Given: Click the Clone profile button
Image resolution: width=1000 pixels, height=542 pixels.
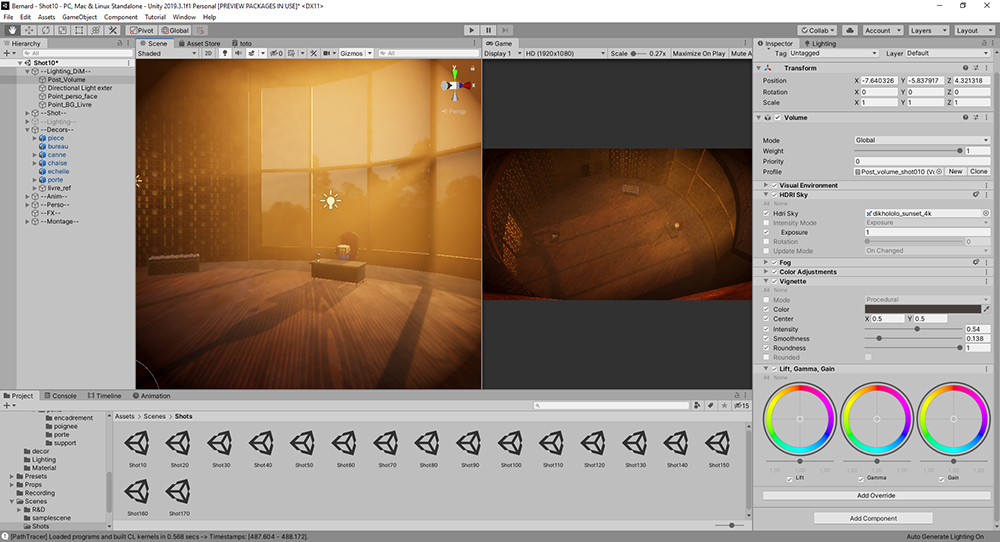Looking at the screenshot, I should [x=978, y=171].
